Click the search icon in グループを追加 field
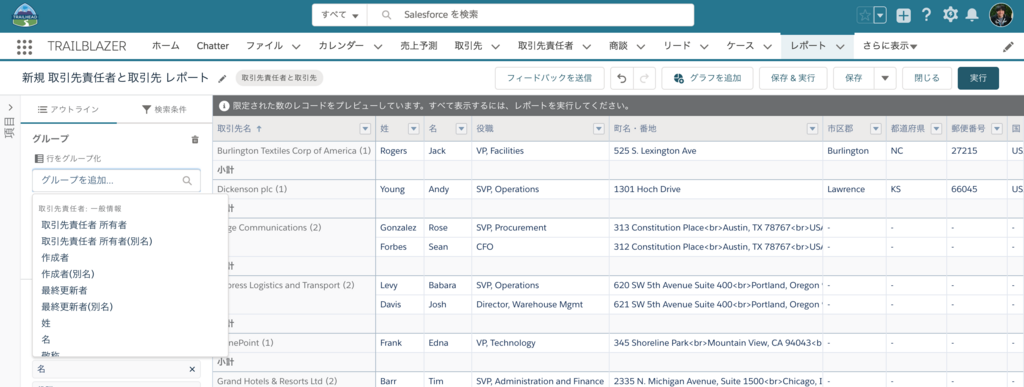This screenshot has width=1024, height=387. [x=187, y=181]
